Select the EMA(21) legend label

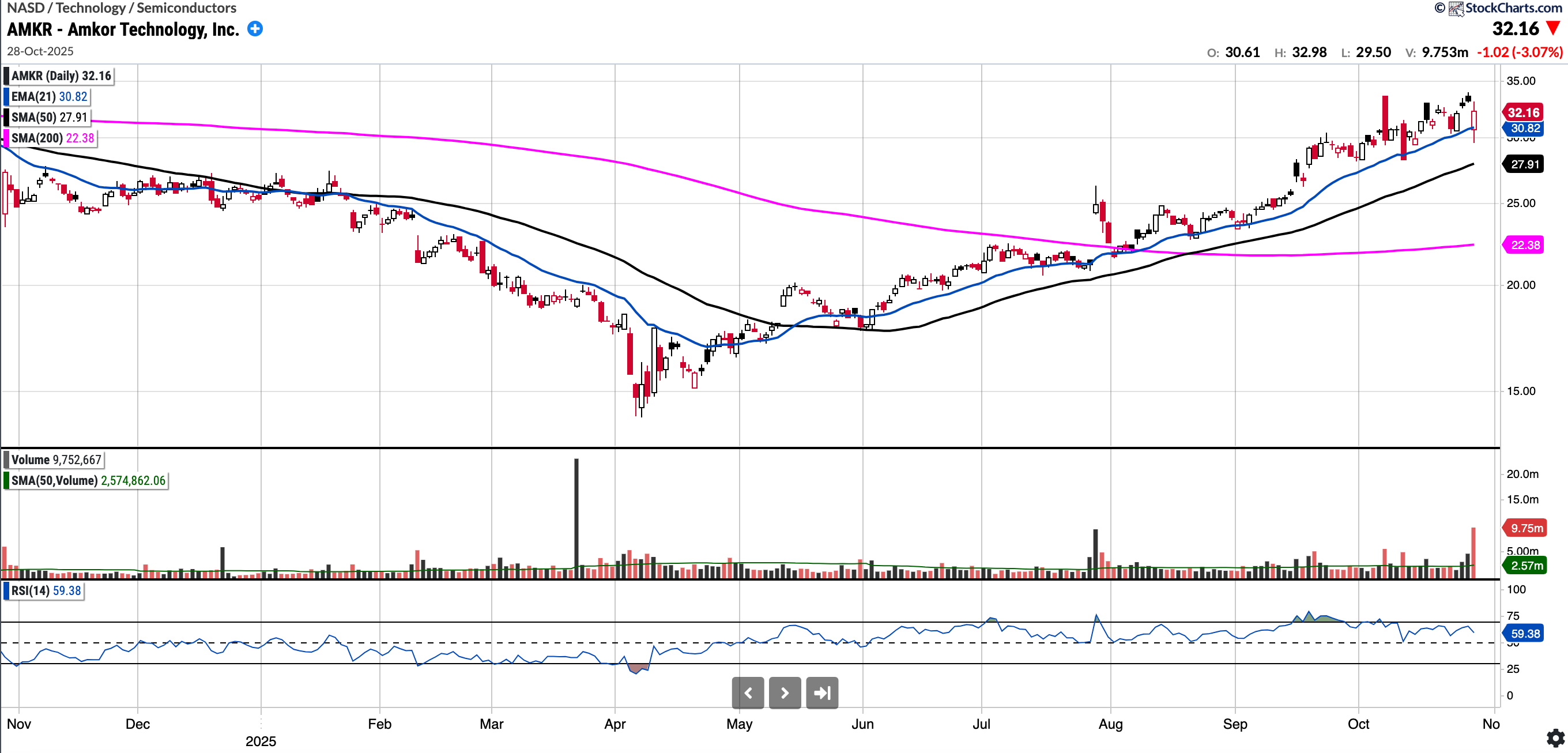(x=48, y=96)
